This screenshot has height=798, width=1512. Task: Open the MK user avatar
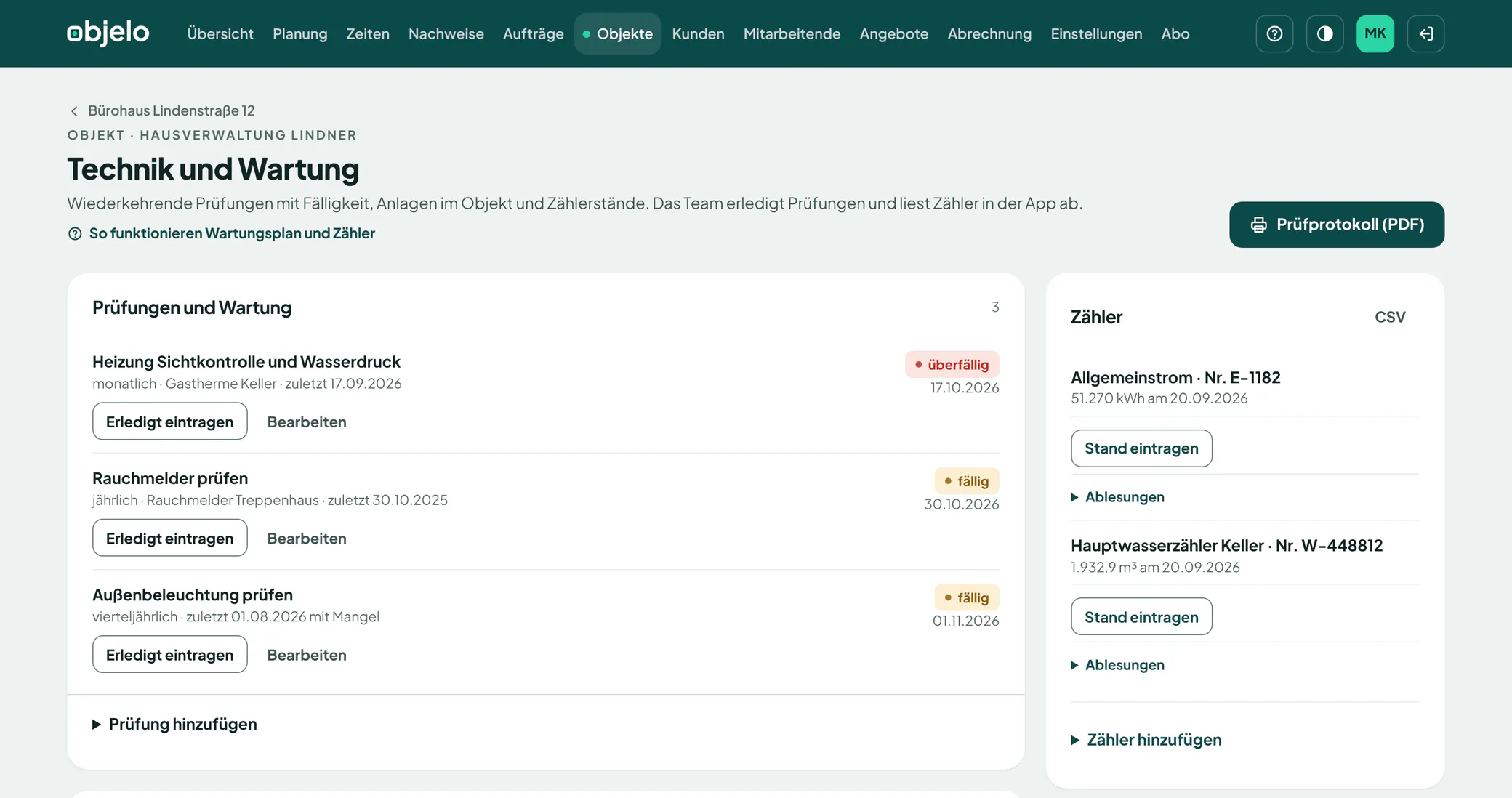1375,33
